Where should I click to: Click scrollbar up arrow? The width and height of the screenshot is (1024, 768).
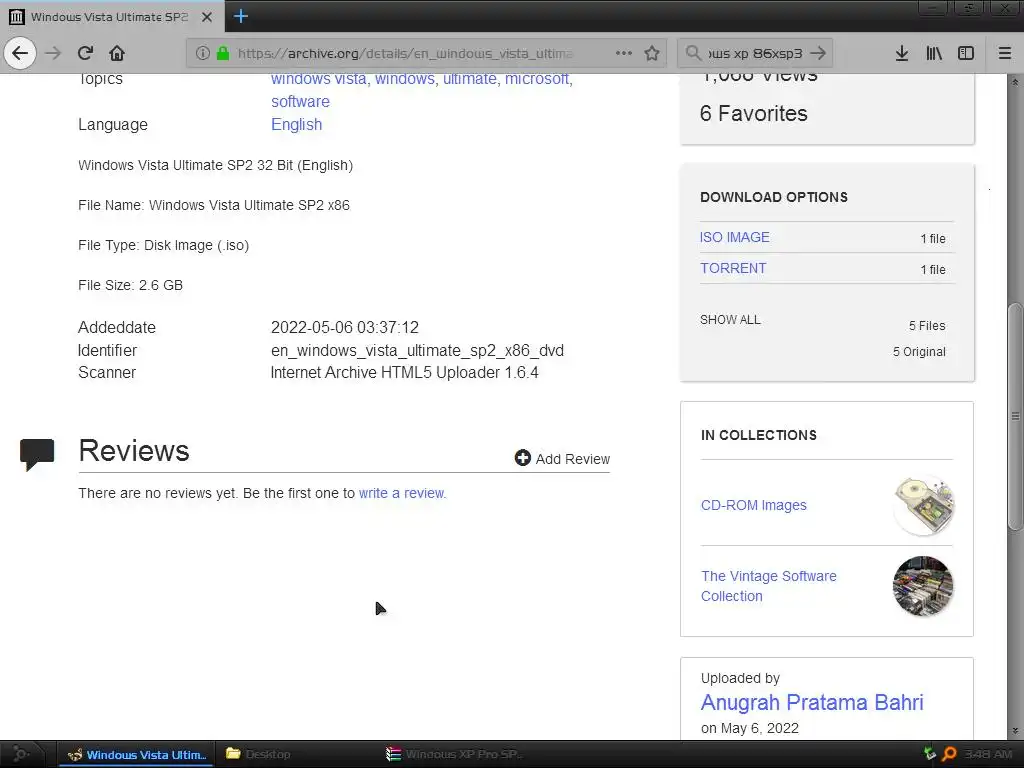point(1015,82)
